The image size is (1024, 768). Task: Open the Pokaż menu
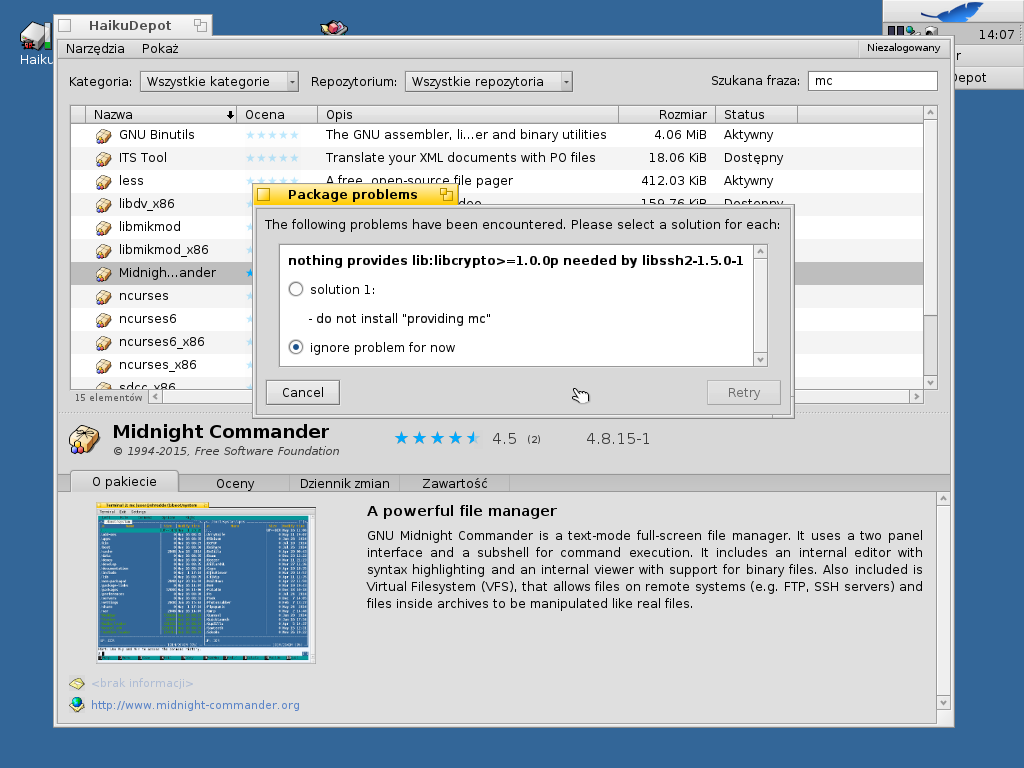coord(160,48)
